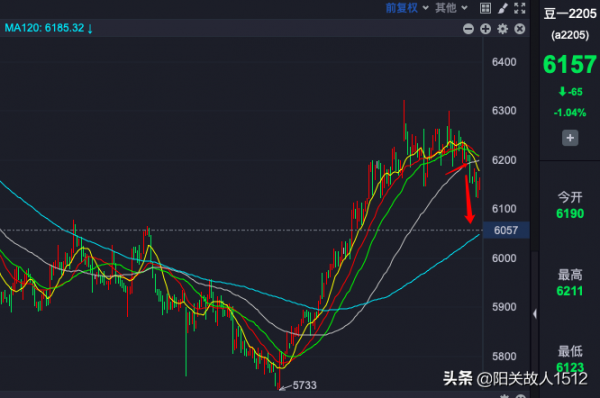Screen dimensions: 600x398
Task: Open MA indicator settings gear
Action: pos(502,29)
